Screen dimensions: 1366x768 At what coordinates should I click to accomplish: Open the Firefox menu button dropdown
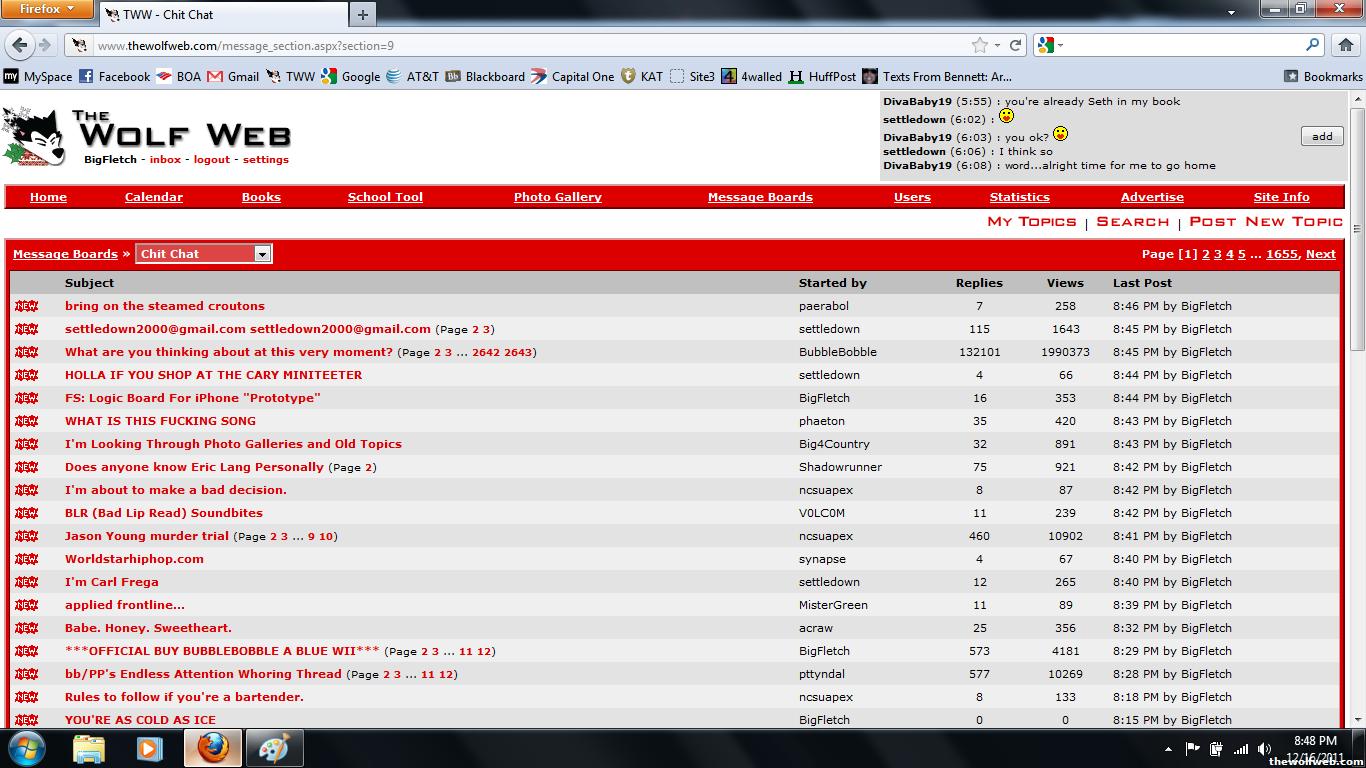[x=47, y=9]
